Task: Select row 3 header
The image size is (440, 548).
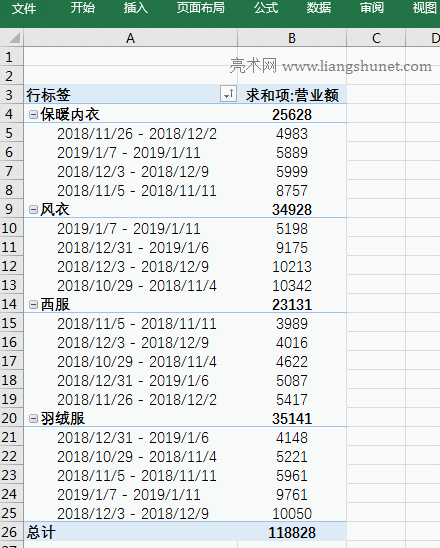Action: tap(12, 95)
